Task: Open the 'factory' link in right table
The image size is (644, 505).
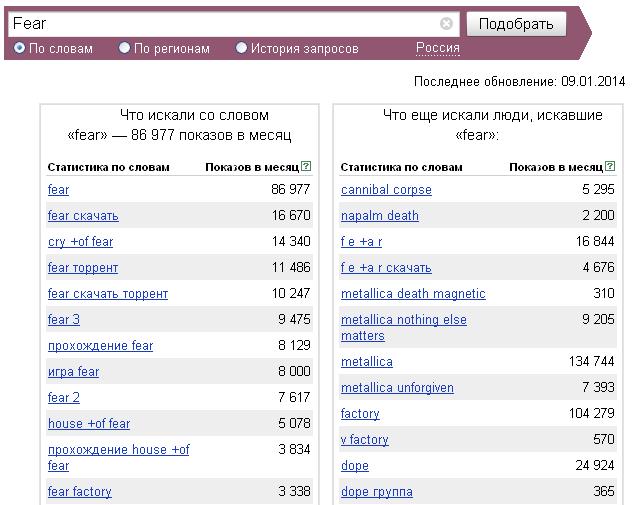Action: pos(360,413)
